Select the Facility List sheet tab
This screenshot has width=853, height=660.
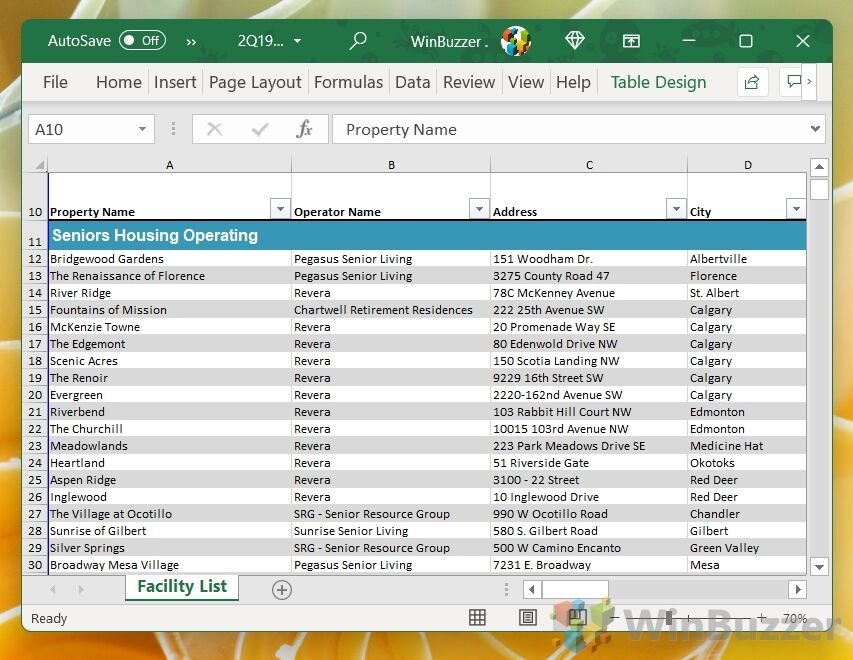tap(182, 587)
